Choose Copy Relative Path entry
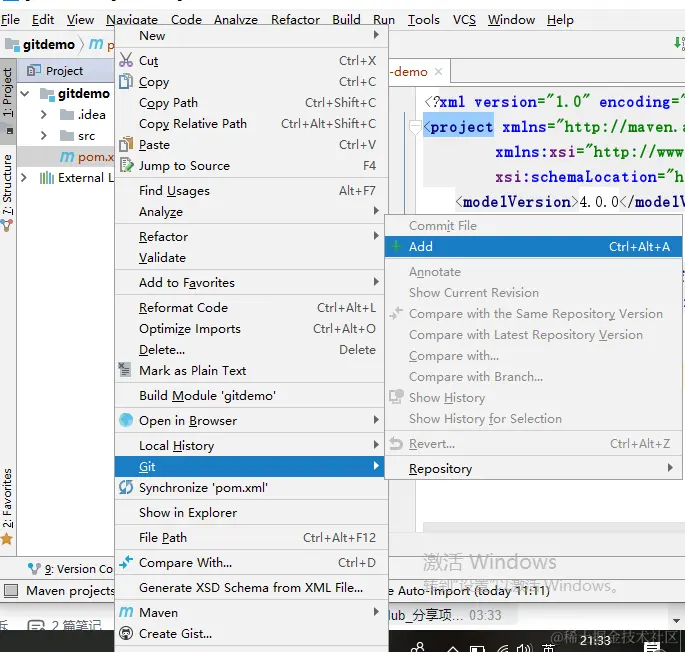Viewport: 685px width, 652px height. 252,124
